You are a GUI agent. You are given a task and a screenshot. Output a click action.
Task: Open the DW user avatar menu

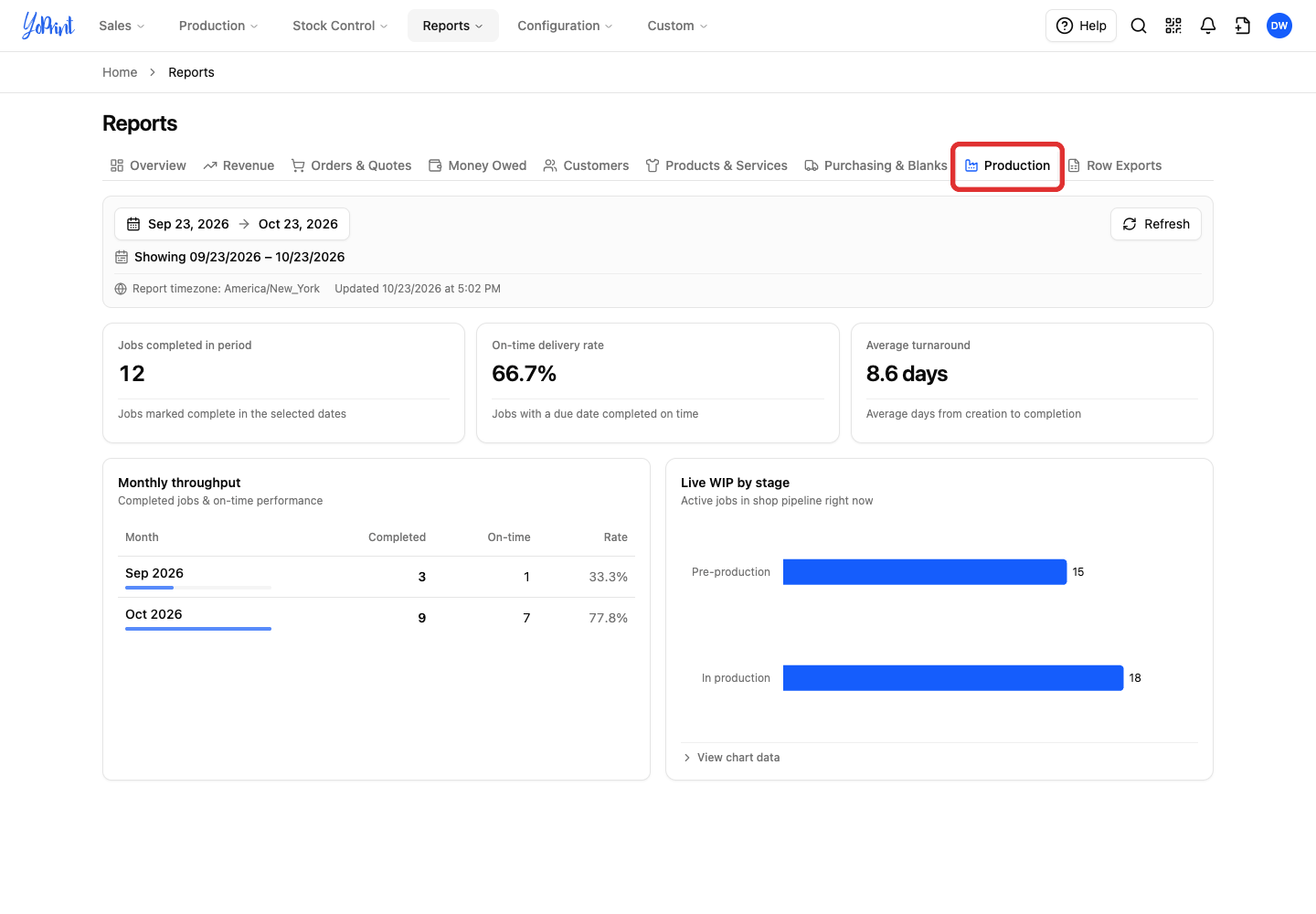click(x=1279, y=26)
